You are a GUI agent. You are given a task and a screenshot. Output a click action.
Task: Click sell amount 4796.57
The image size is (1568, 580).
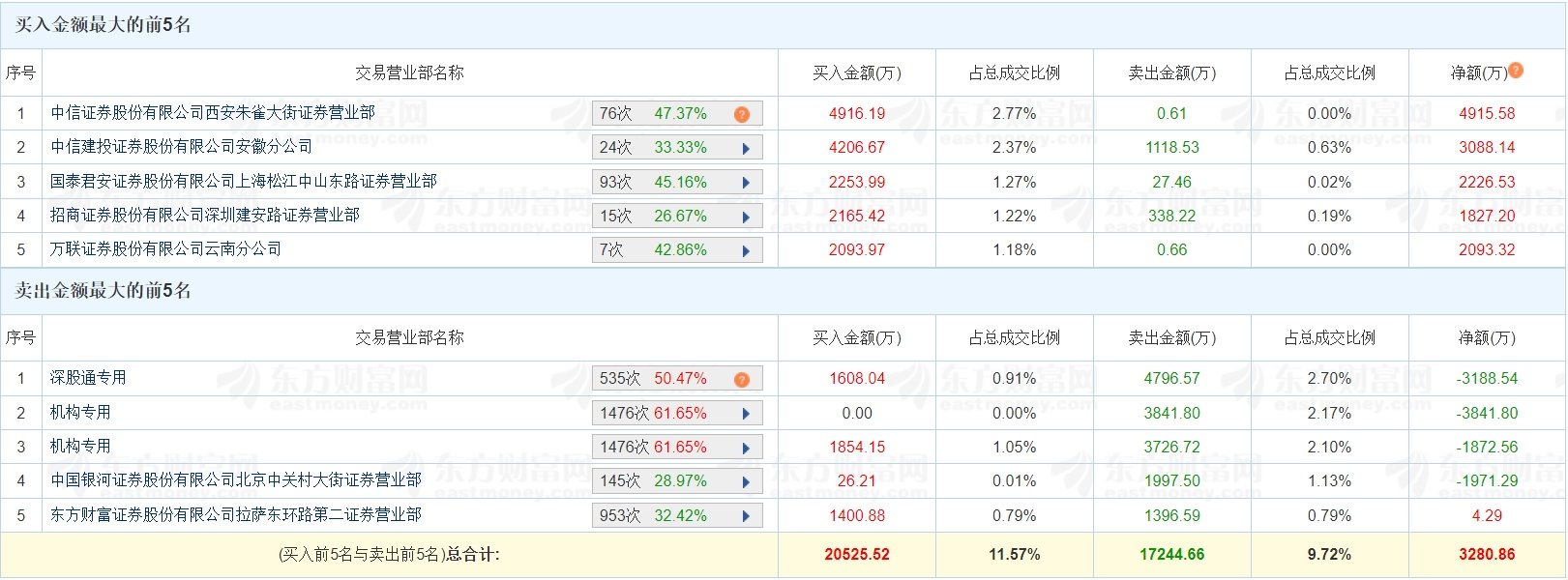coord(1172,379)
